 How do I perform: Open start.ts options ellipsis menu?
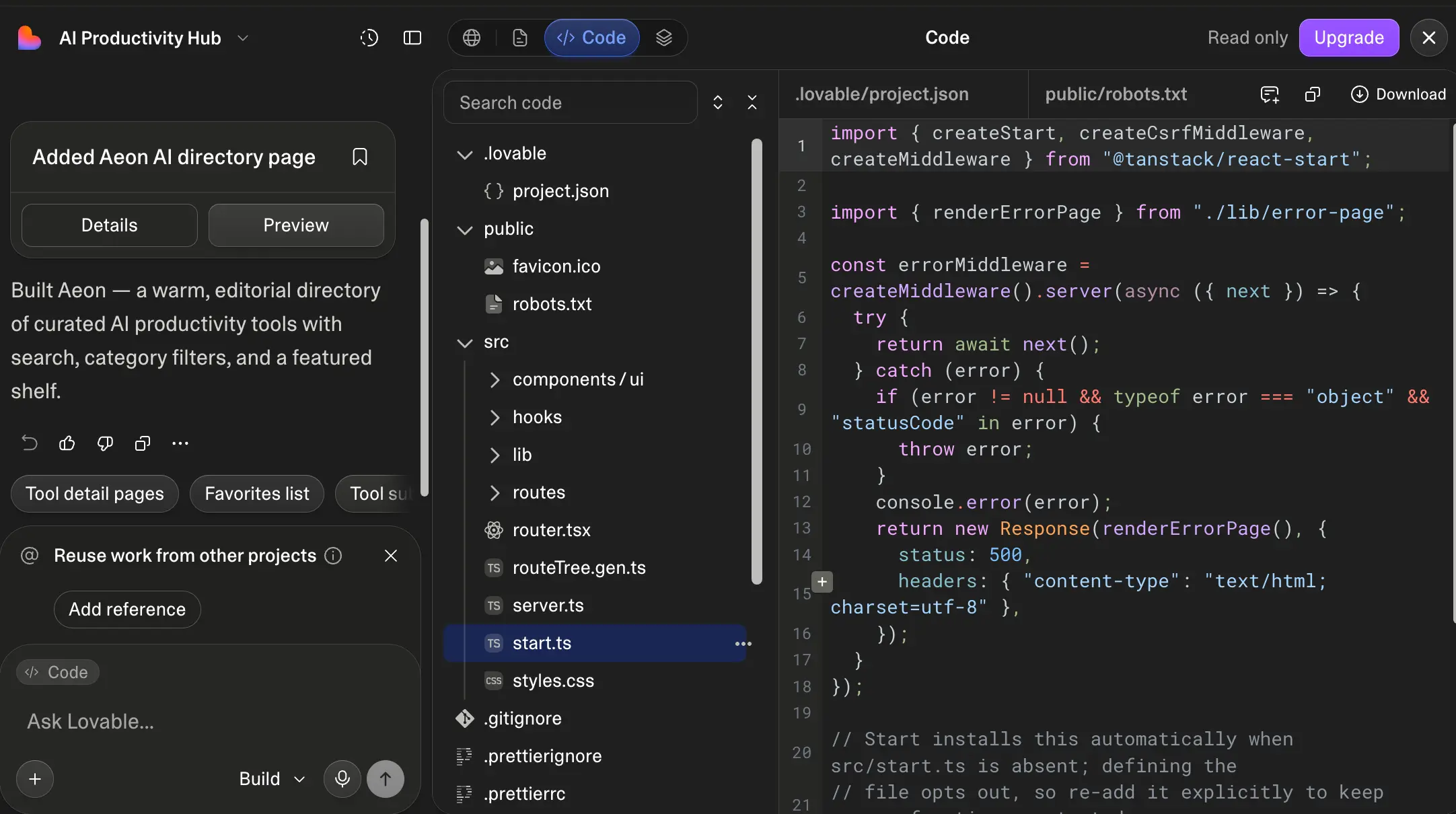[x=743, y=644]
